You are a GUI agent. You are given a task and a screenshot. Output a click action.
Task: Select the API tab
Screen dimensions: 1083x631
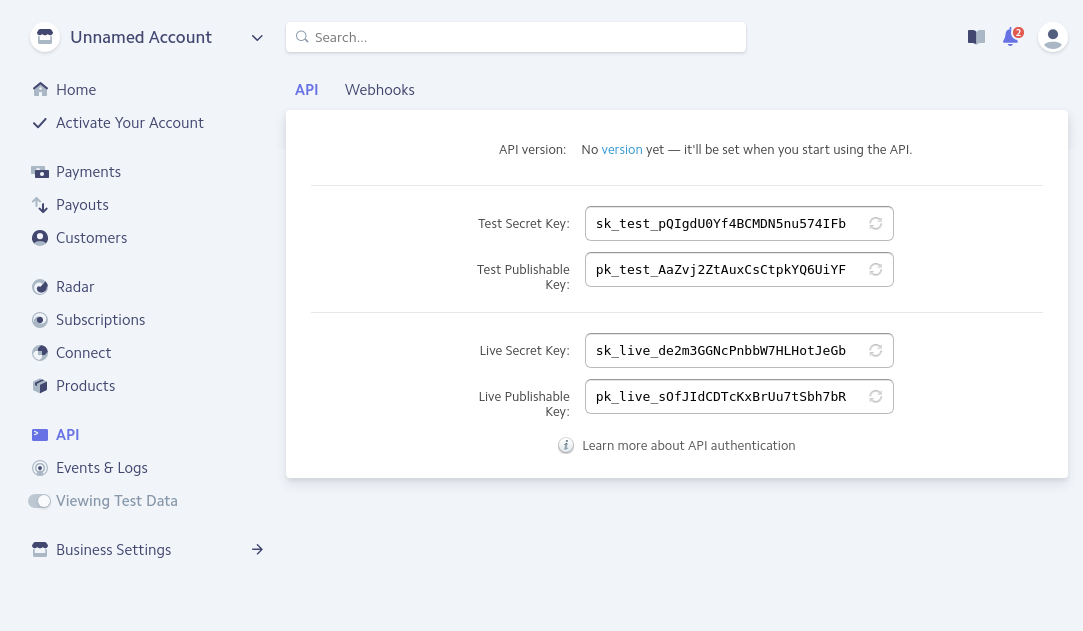click(x=306, y=90)
